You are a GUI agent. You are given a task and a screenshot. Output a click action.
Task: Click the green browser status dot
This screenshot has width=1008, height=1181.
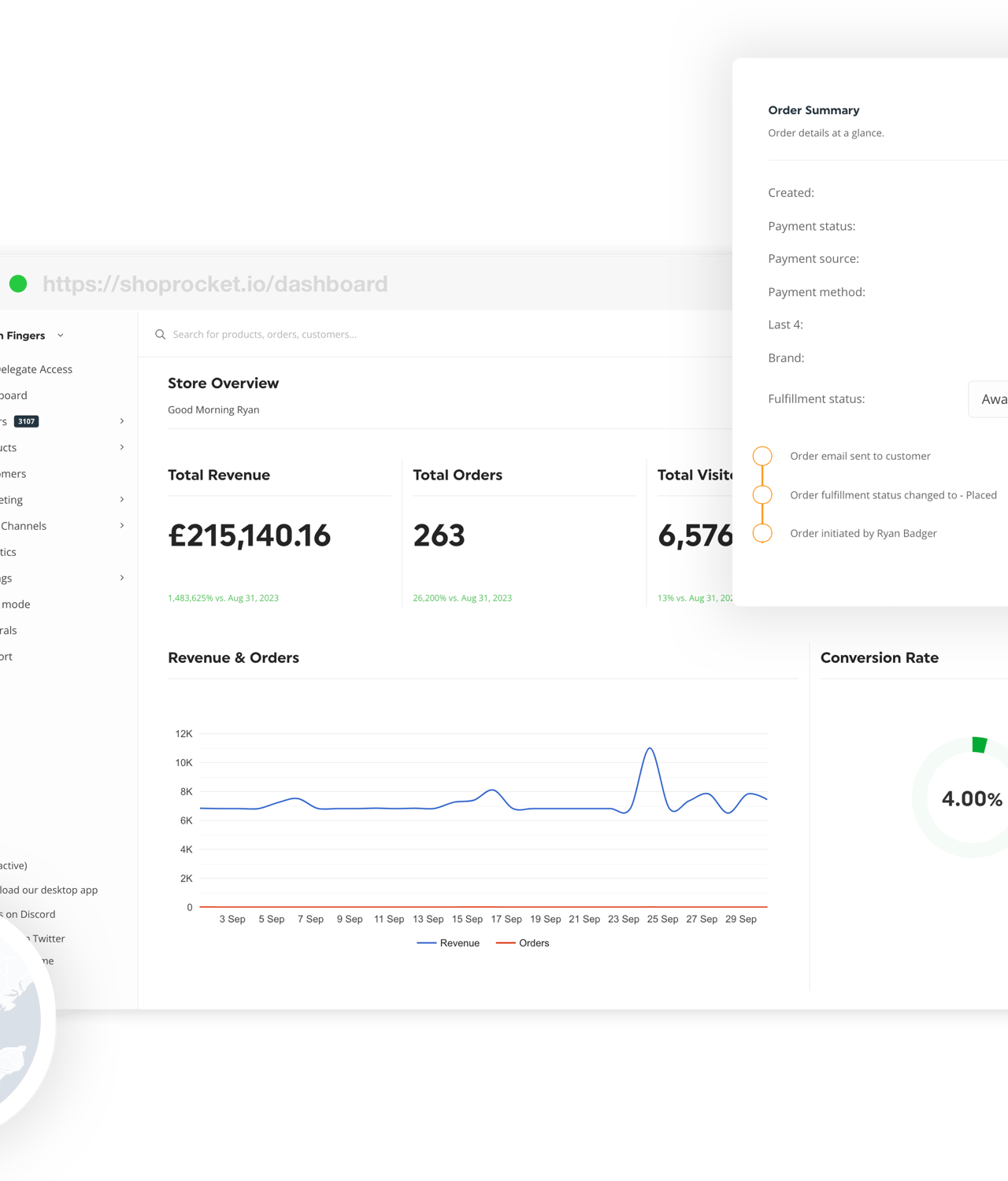tap(18, 283)
